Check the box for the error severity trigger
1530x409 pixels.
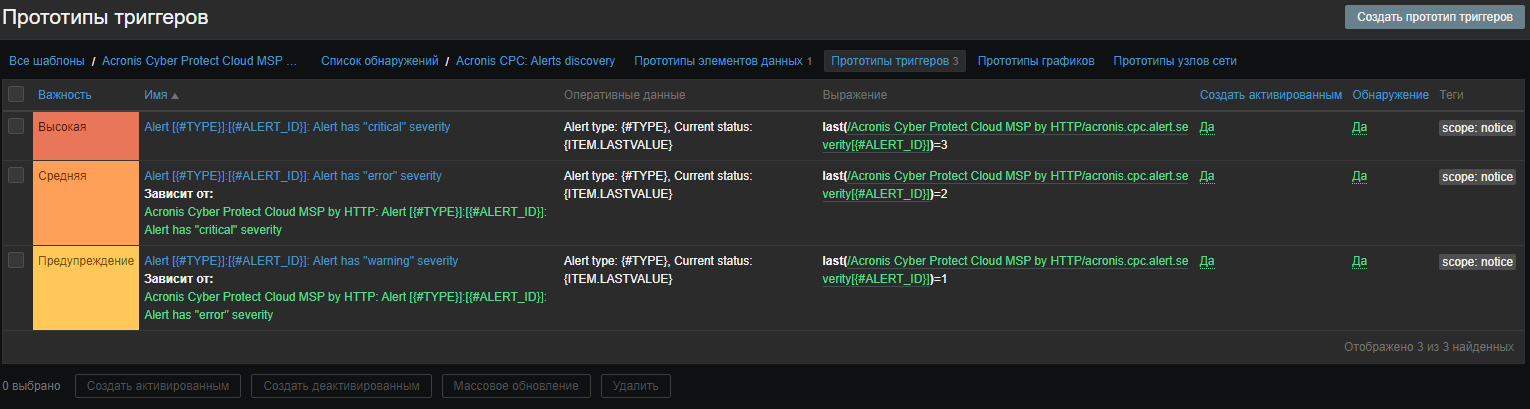coord(16,175)
